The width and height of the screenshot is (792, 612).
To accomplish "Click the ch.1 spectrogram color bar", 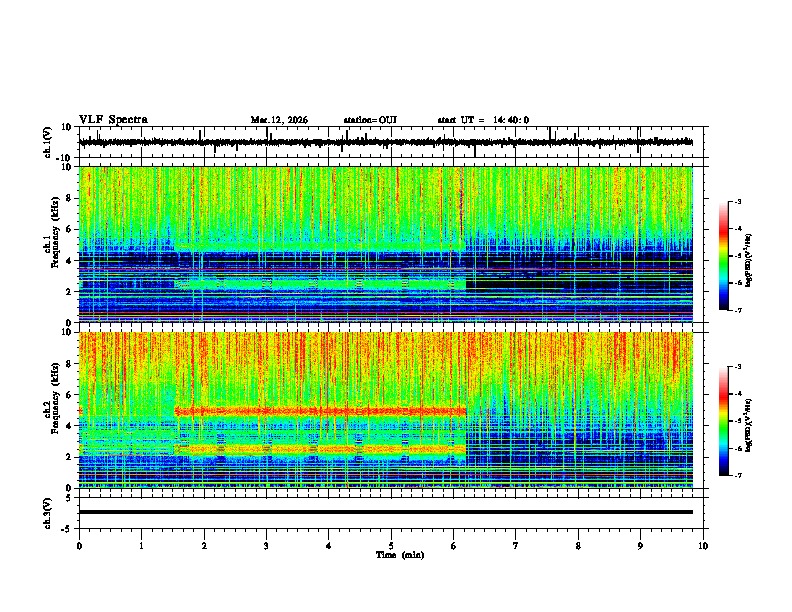I will click(x=723, y=256).
